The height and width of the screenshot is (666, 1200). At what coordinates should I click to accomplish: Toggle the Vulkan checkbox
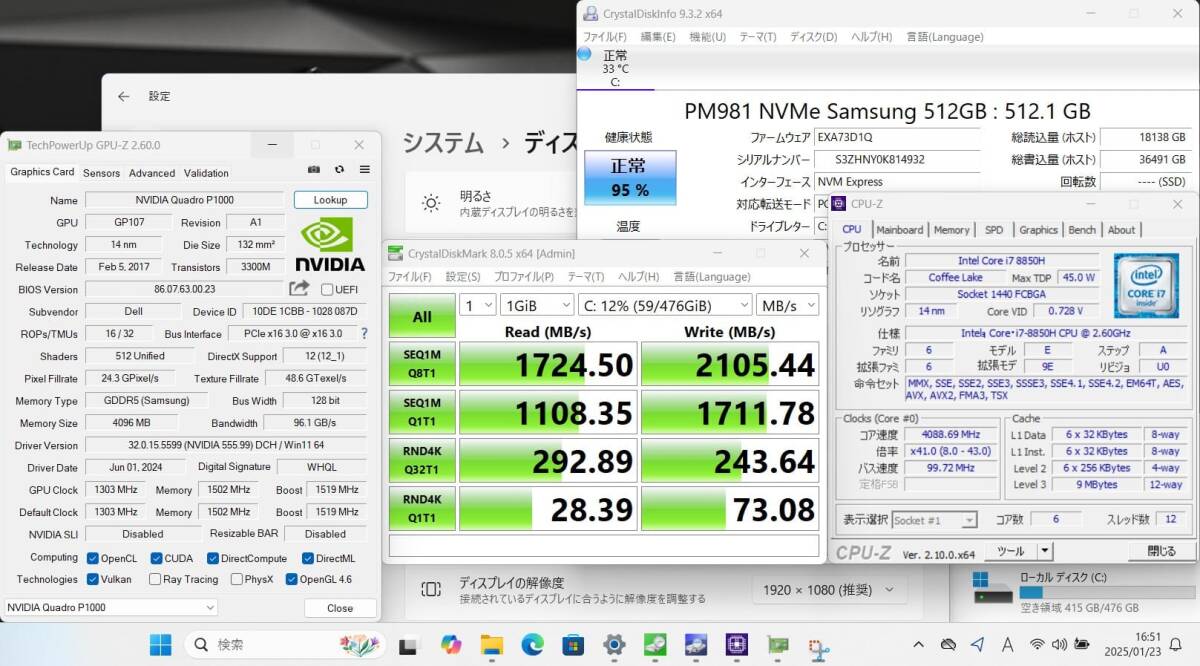click(93, 579)
